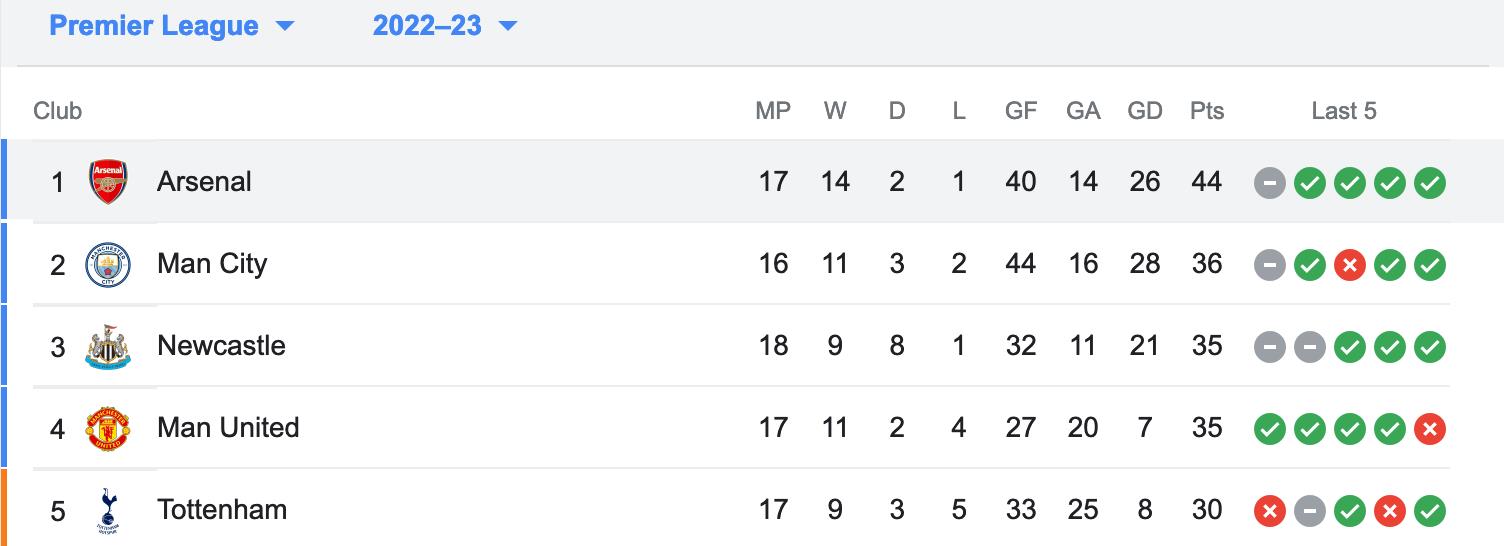Click Man United's red loss icon
Image resolution: width=1504 pixels, height=546 pixels.
(x=1430, y=429)
